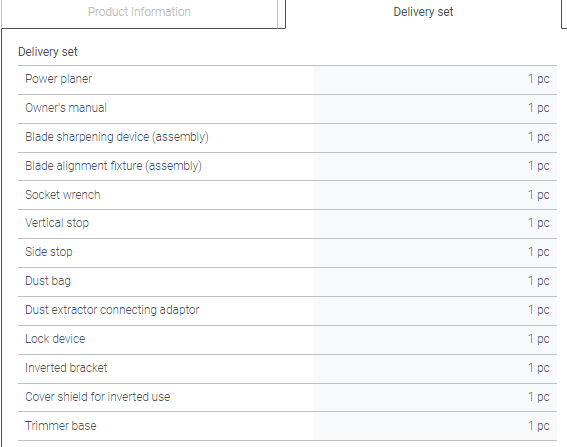Switch to the Product Information tab

pyautogui.click(x=139, y=12)
